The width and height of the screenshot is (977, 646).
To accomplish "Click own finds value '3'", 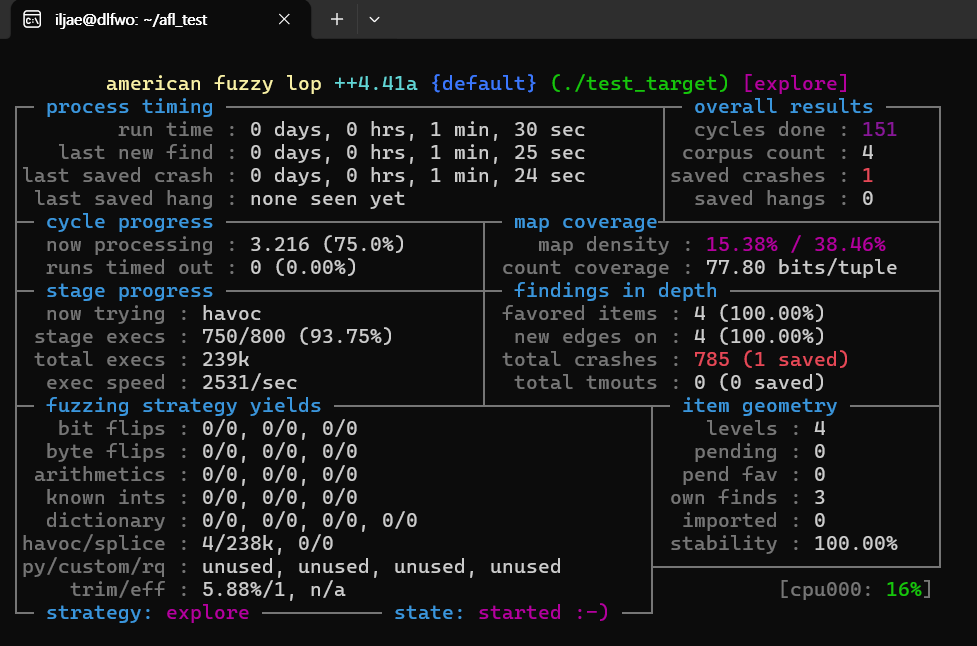I will (x=819, y=498).
